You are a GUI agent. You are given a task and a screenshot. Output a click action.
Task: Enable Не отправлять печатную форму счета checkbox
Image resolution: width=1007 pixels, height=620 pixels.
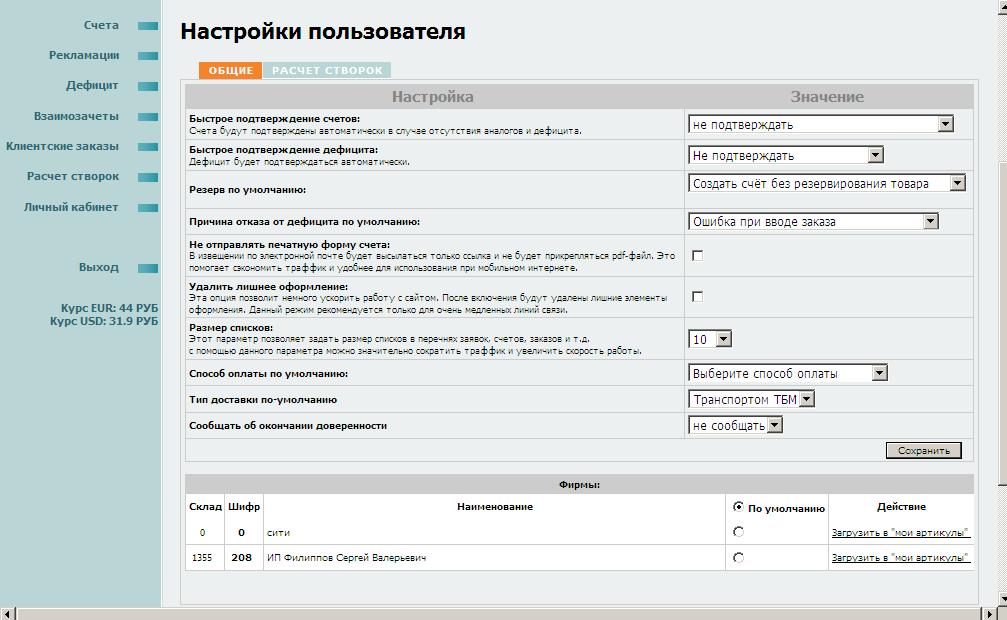[x=698, y=256]
